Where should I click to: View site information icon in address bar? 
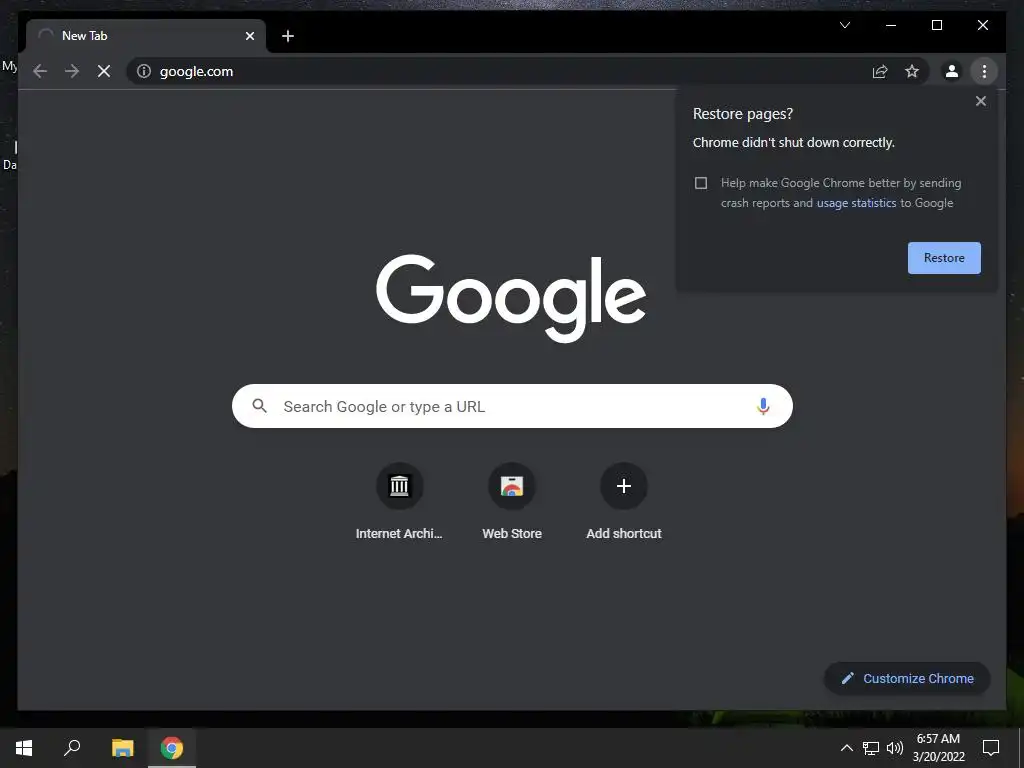(144, 71)
